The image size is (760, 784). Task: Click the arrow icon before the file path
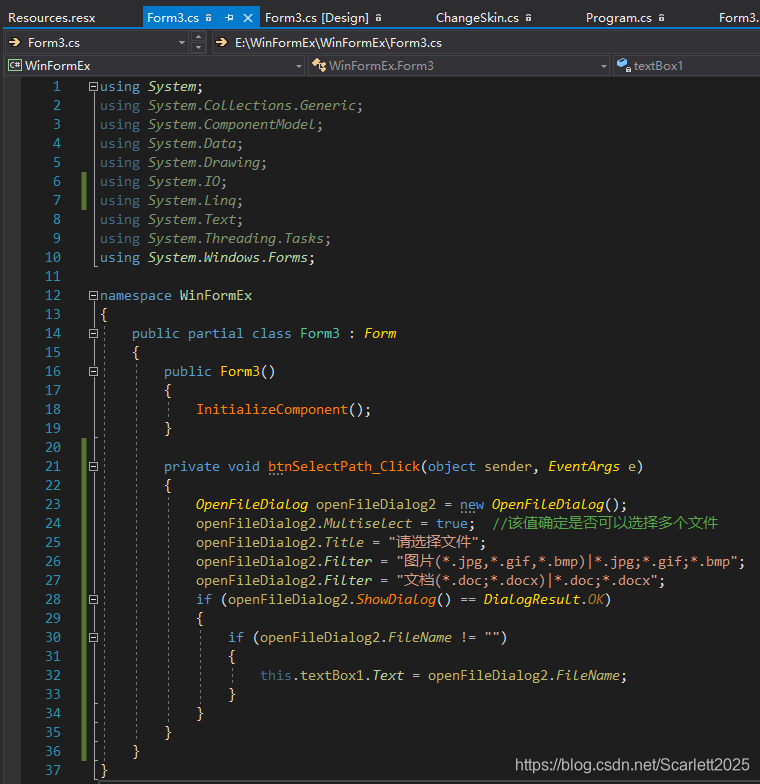pyautogui.click(x=222, y=42)
